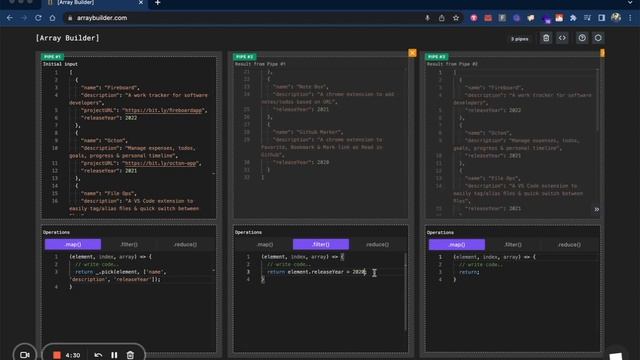This screenshot has height=360, width=640.
Task: Click the Initial input label in Pipe #1
Action: tap(60, 64)
